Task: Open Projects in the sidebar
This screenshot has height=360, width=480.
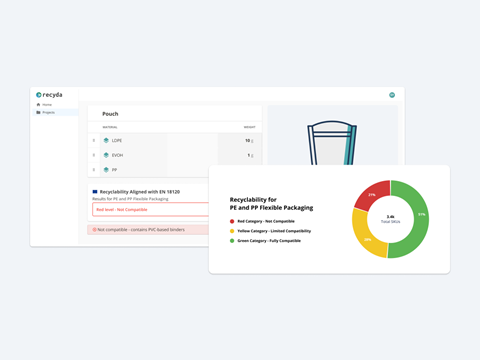Action: (55, 112)
